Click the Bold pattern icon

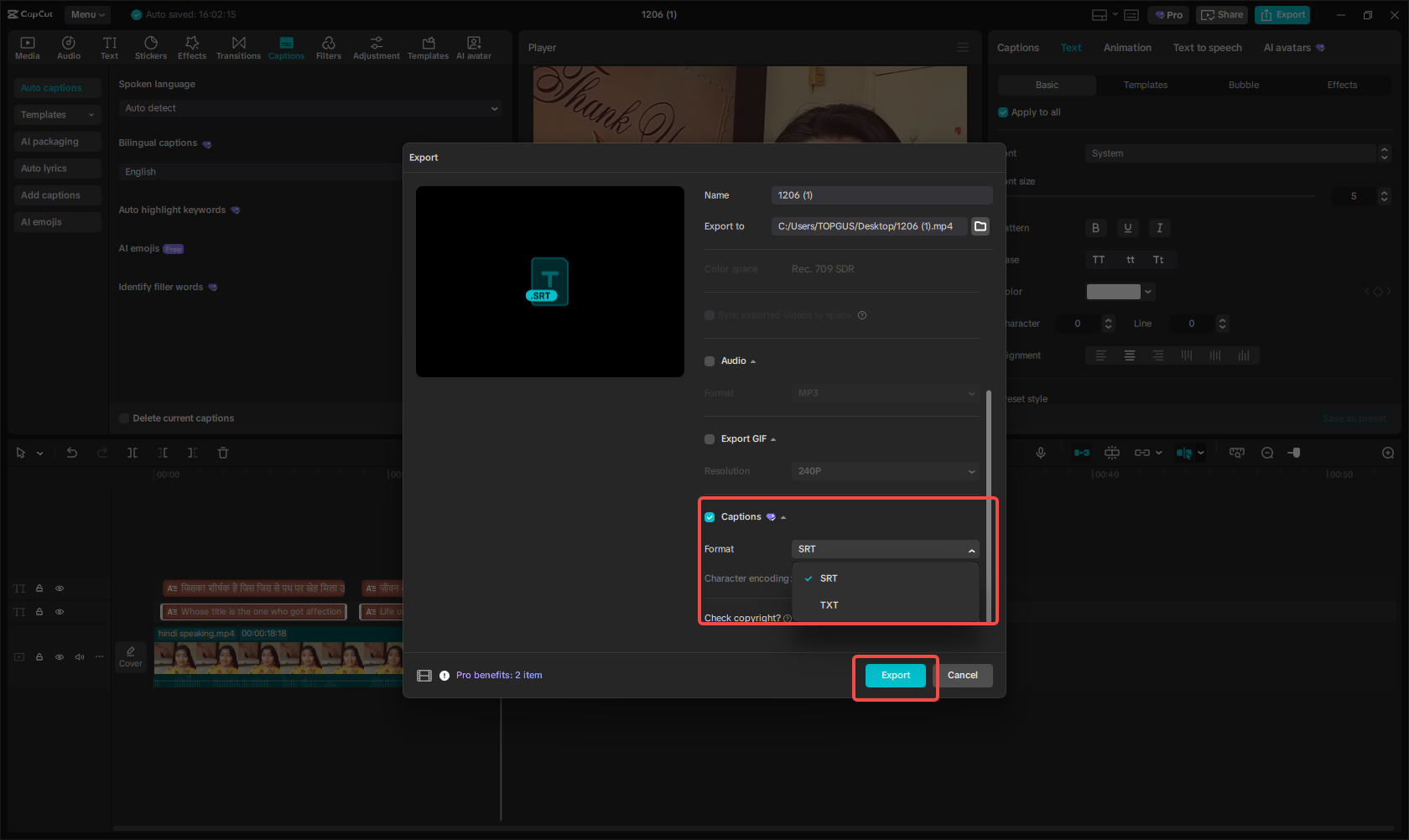[x=1095, y=228]
